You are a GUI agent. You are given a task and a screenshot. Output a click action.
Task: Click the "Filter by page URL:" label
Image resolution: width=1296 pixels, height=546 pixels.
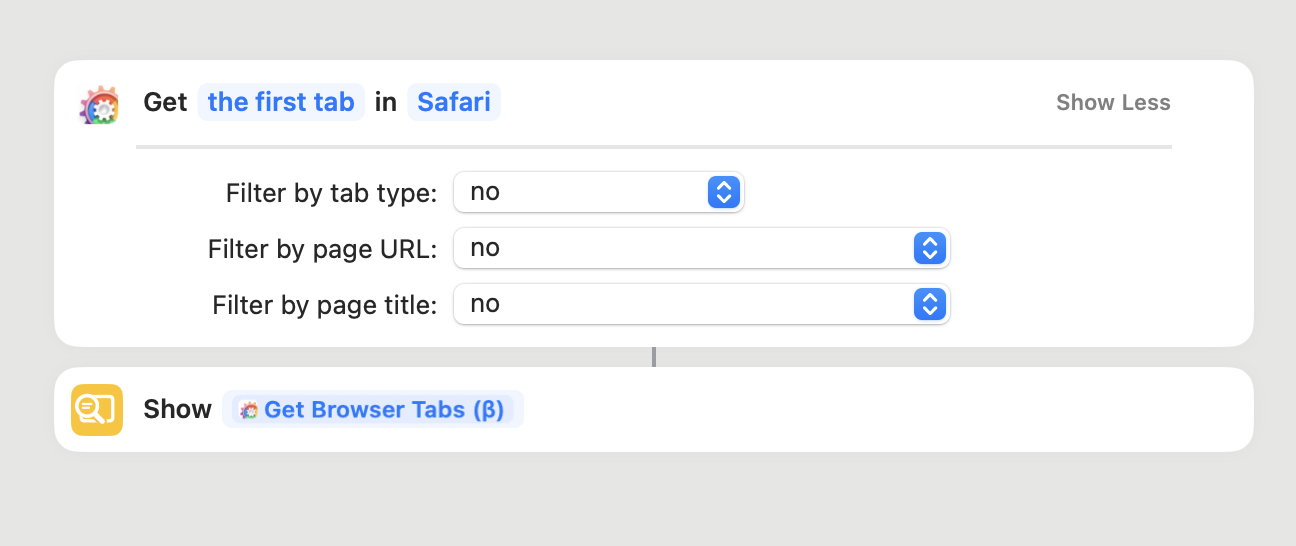(x=322, y=249)
